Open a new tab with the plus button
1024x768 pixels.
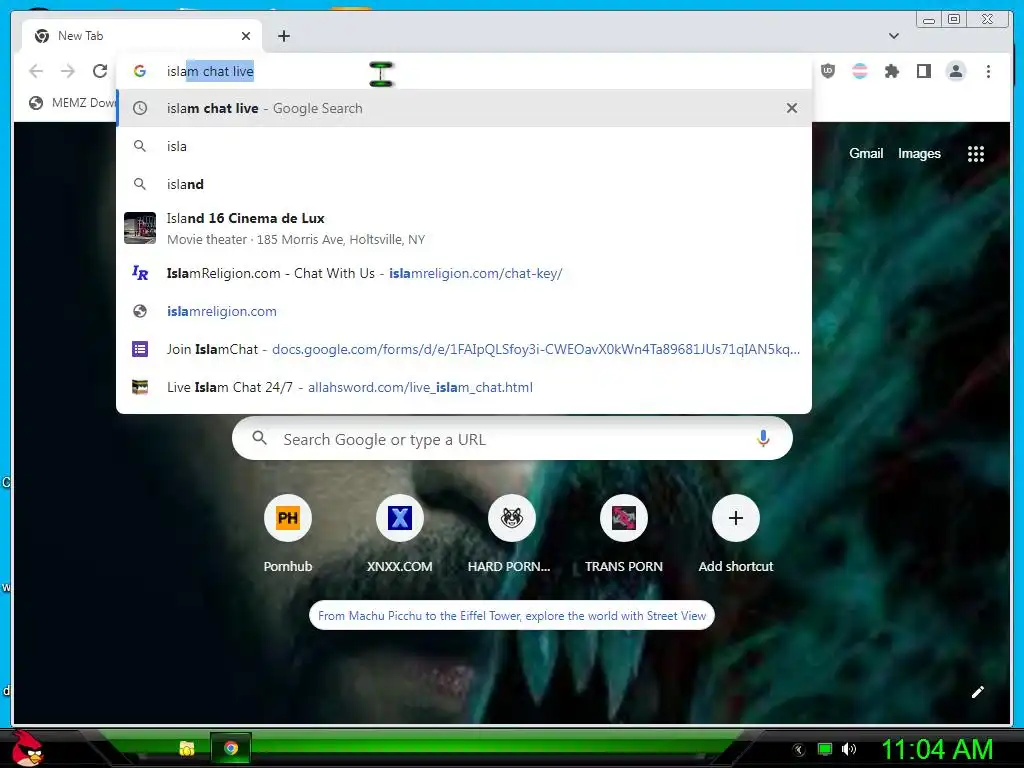point(283,36)
